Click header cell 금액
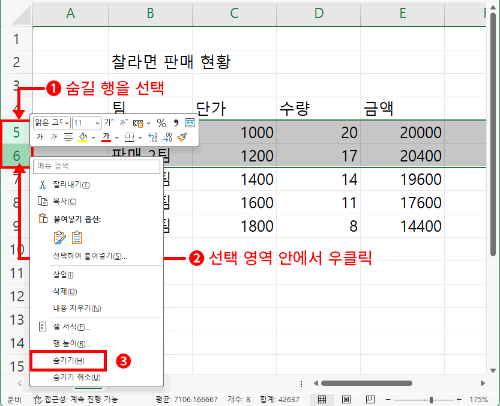This screenshot has width=500, height=406. pos(402,109)
